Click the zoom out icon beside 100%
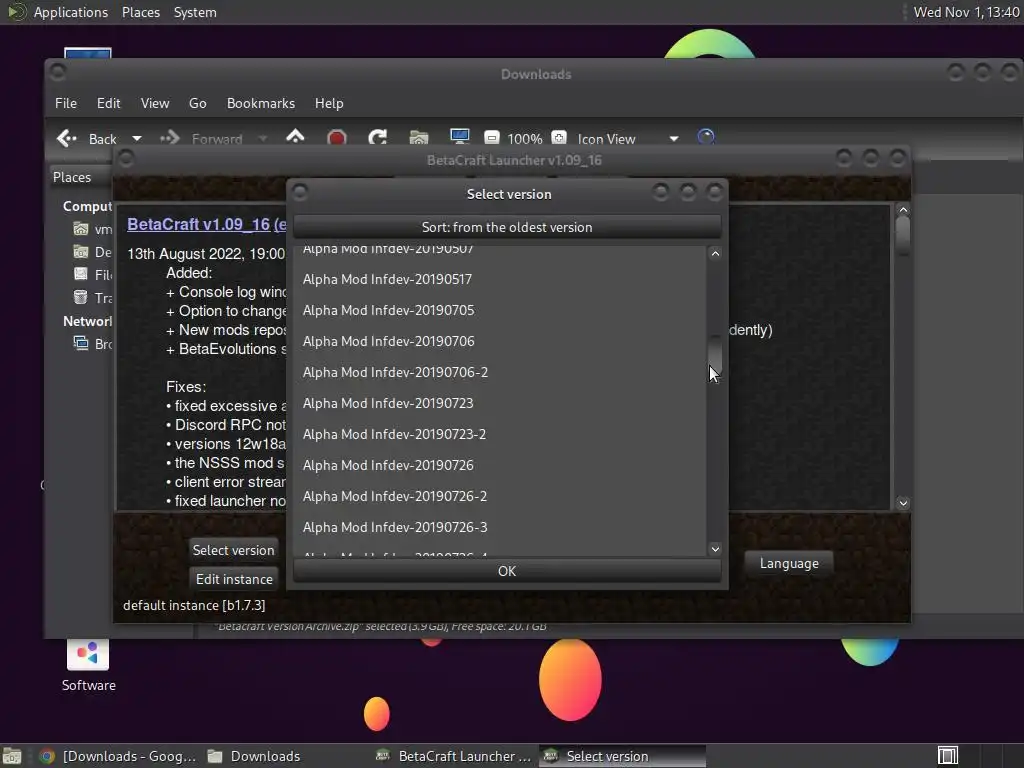 [x=492, y=138]
